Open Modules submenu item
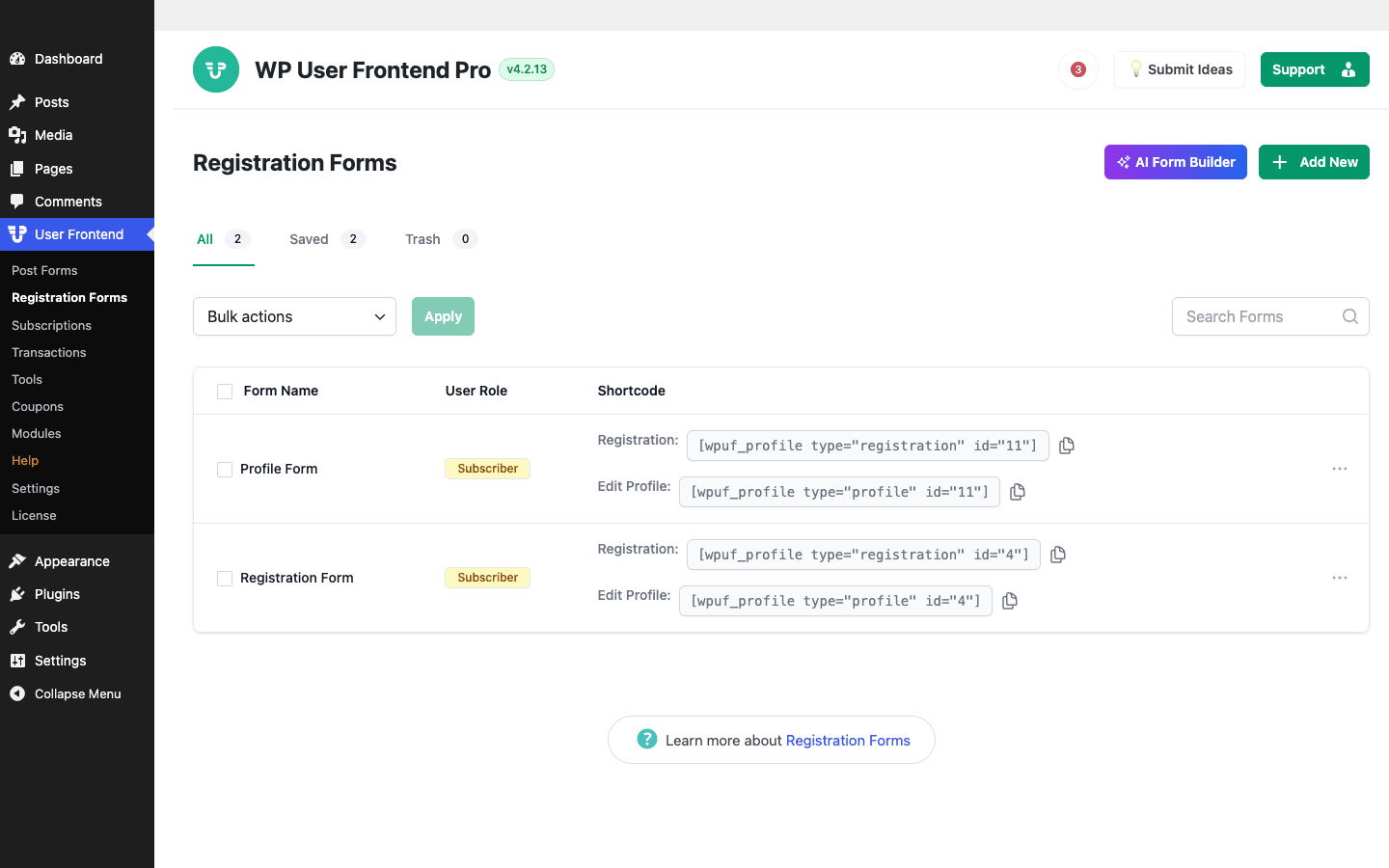This screenshot has height=868, width=1389. pos(36,433)
